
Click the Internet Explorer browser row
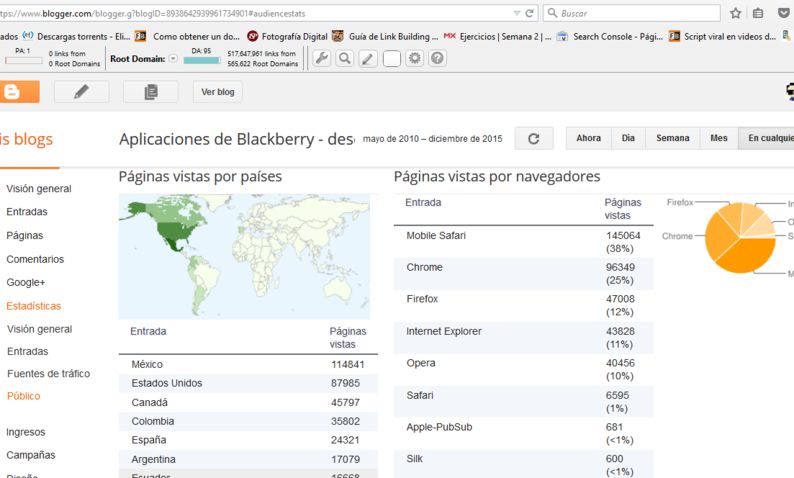[x=524, y=338]
